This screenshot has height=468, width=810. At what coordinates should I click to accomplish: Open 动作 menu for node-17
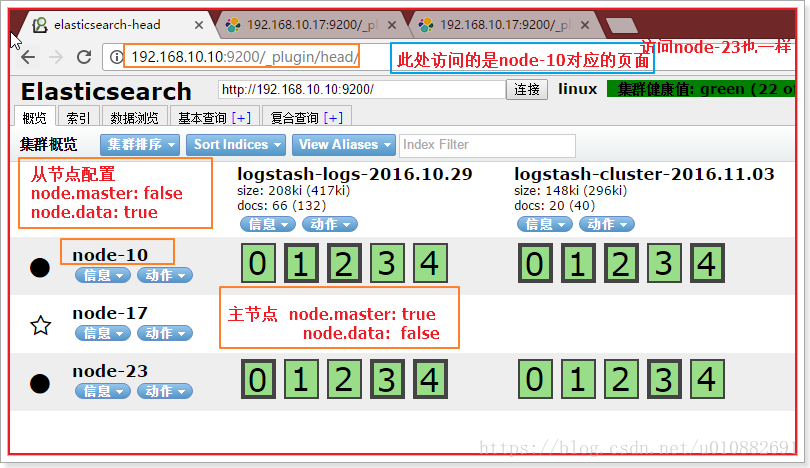(165, 333)
